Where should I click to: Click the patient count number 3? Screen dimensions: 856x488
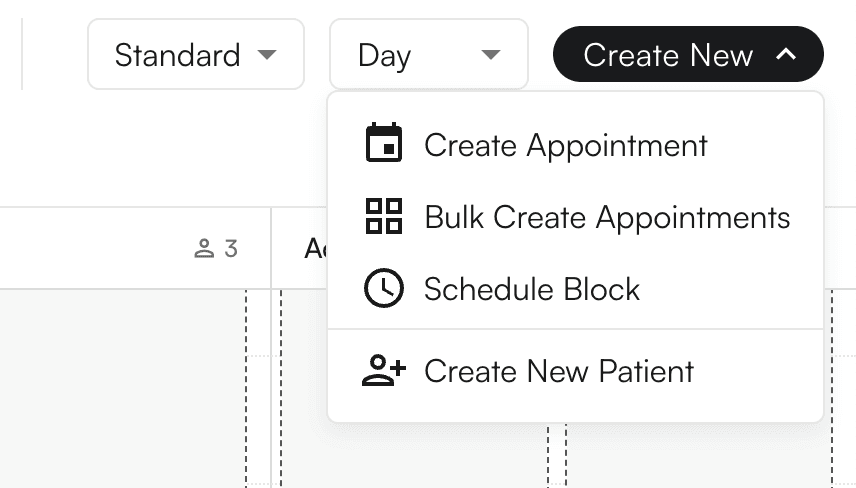[x=231, y=248]
